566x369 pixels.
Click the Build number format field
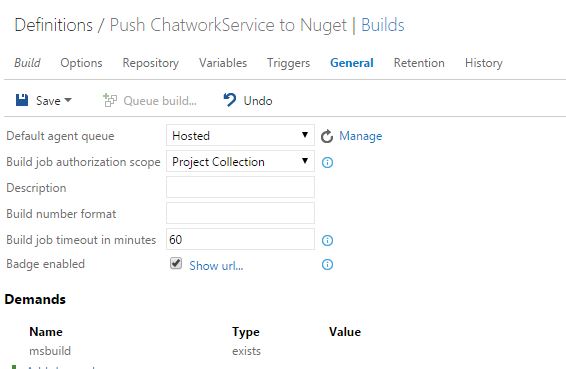240,213
